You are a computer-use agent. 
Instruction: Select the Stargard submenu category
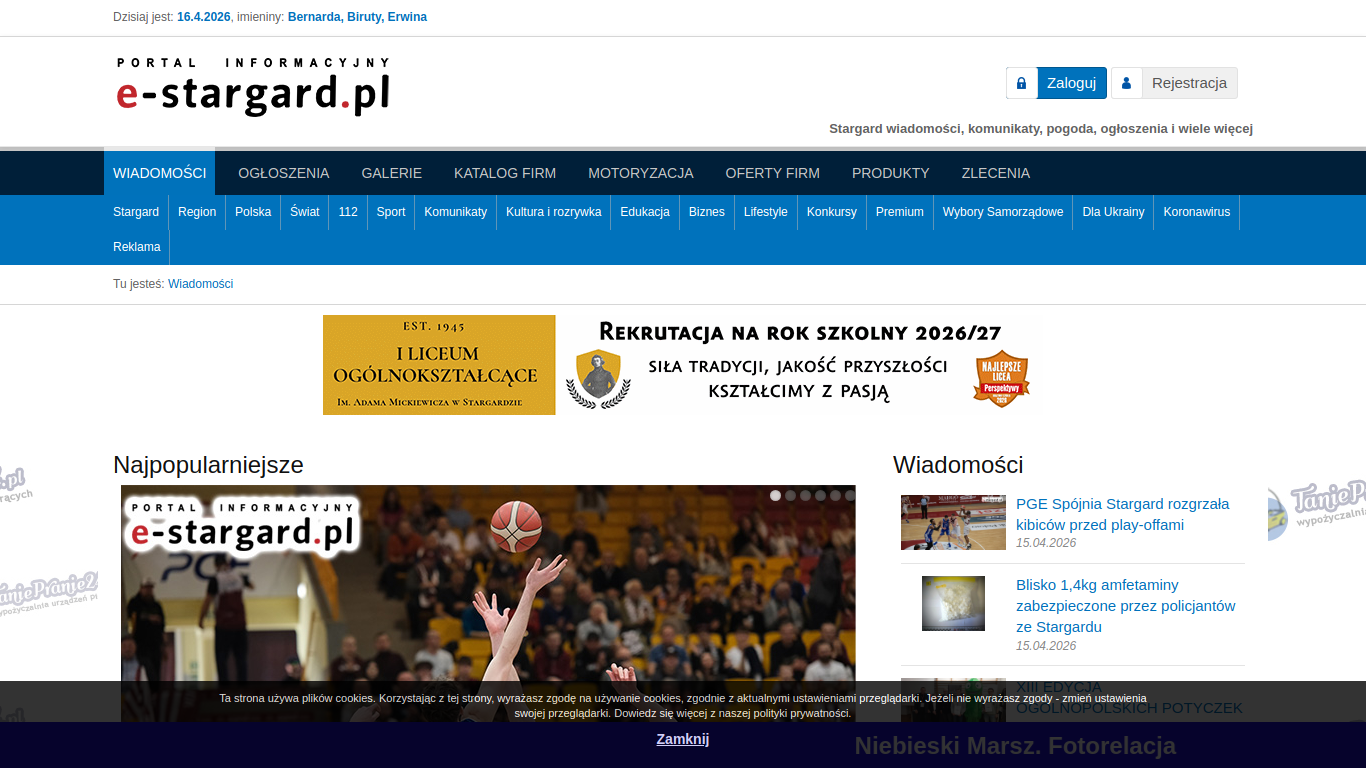click(x=136, y=212)
